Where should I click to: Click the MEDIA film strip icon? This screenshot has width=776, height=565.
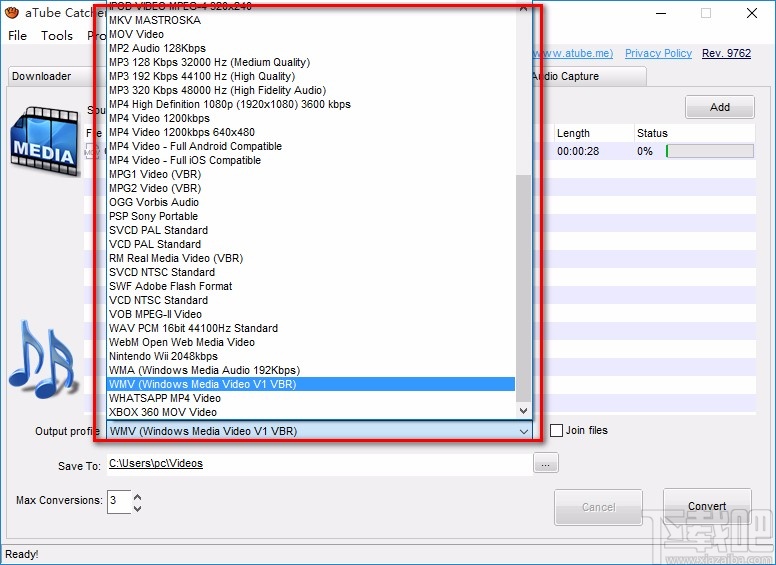[45, 141]
